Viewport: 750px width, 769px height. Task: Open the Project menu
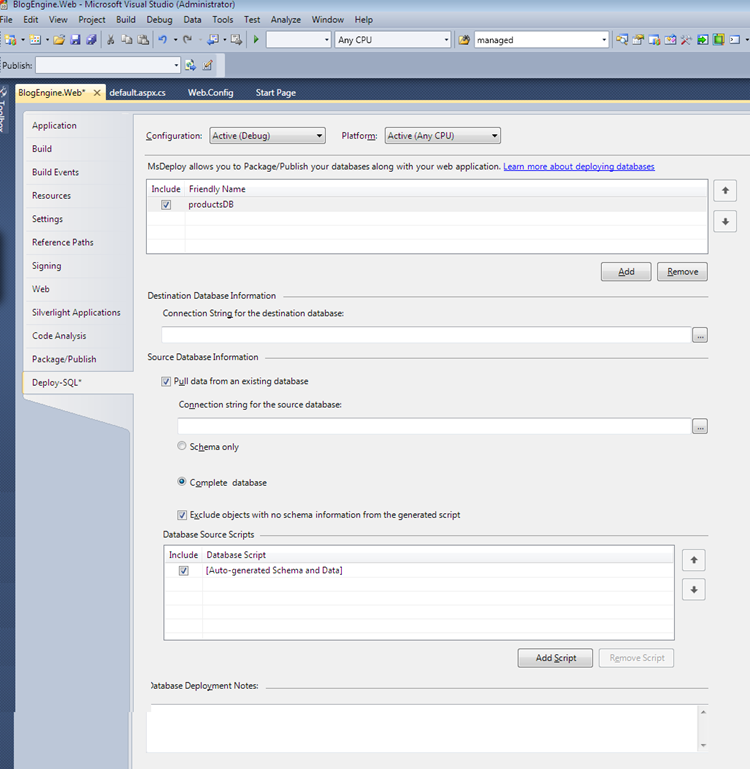click(92, 20)
